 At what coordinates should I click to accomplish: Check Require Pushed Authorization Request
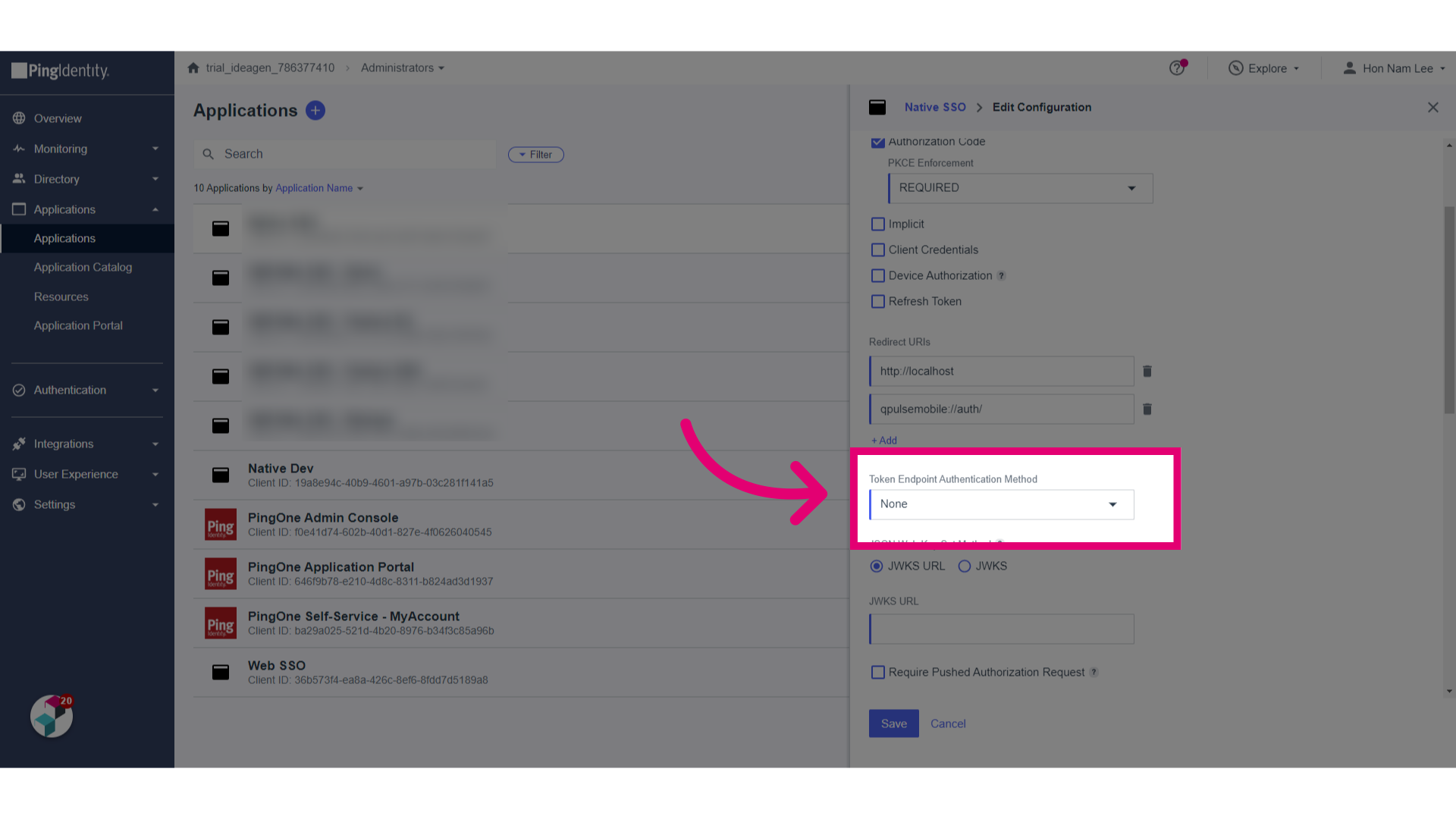[x=878, y=673]
